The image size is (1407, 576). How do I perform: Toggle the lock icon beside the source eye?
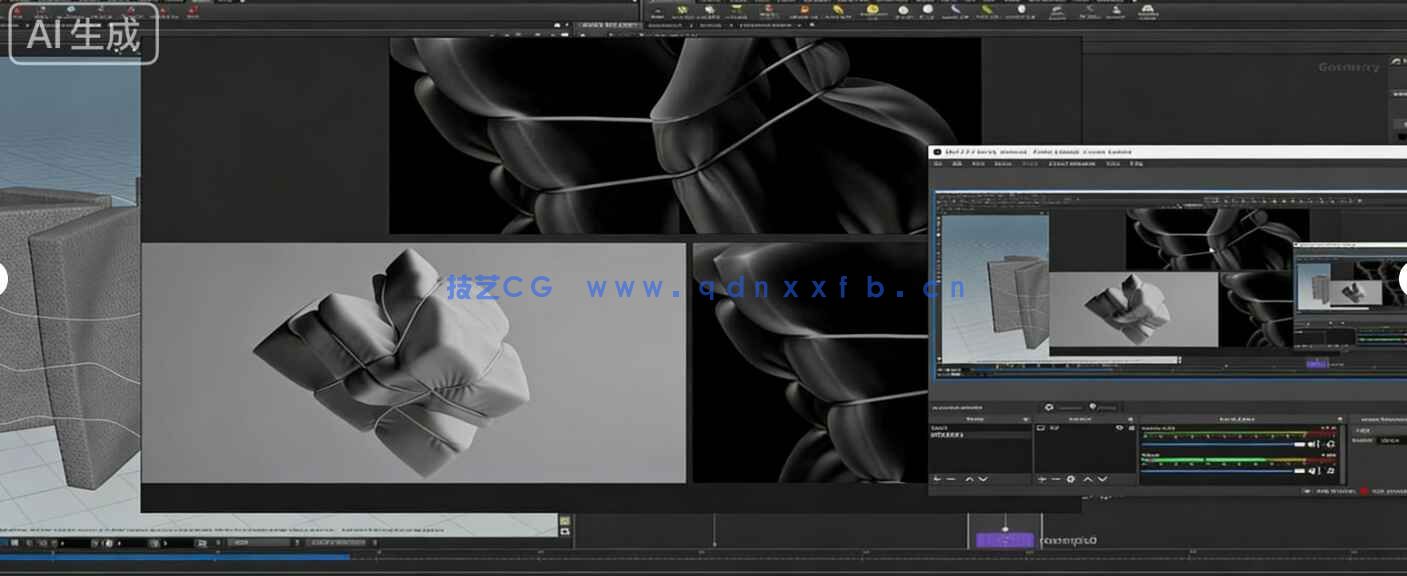[x=1131, y=428]
